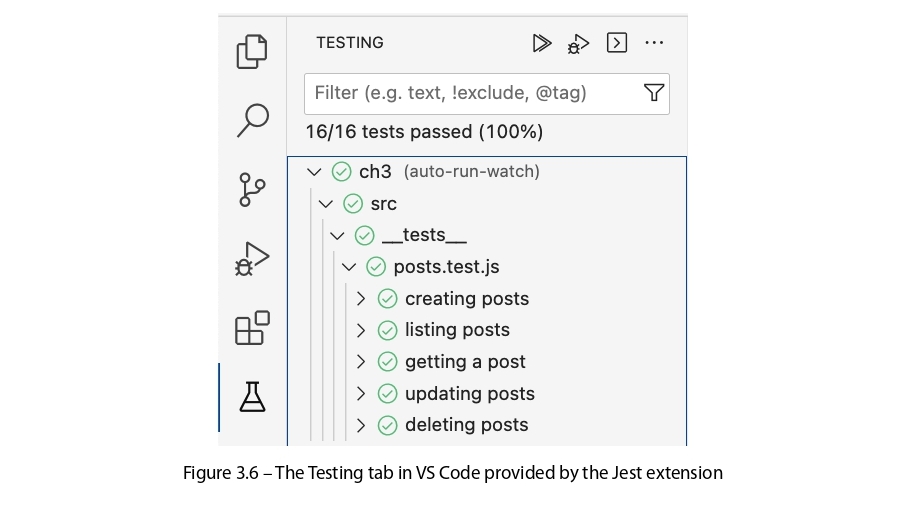Open the Search view icon
The image size is (921, 511).
click(x=252, y=120)
